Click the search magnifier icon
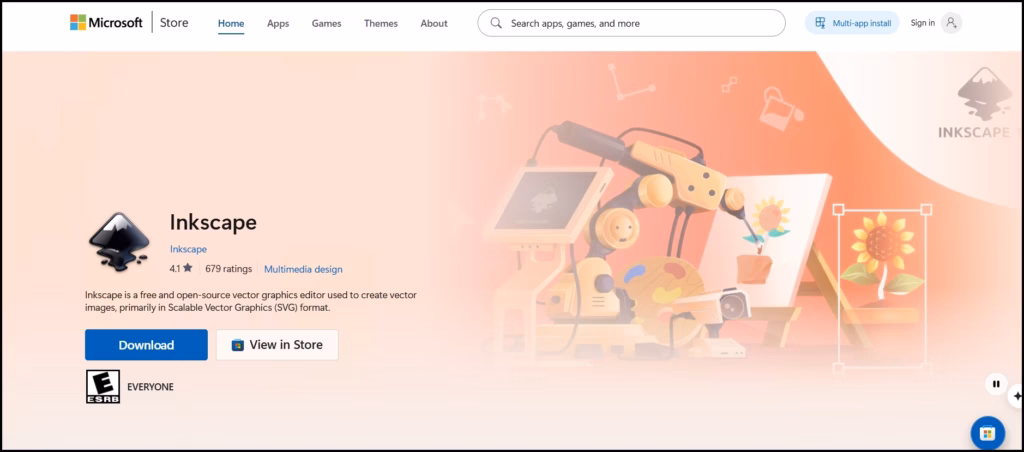The width and height of the screenshot is (1024, 452). pos(496,23)
